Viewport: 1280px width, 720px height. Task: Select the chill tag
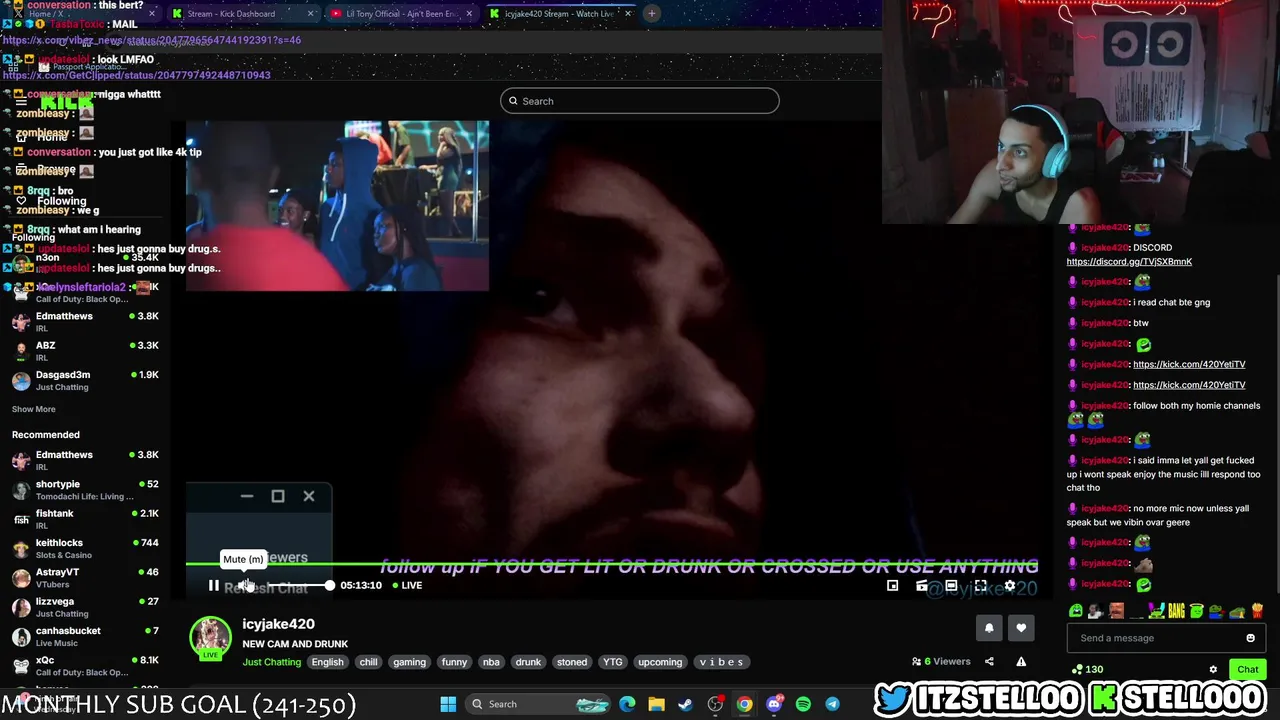coord(369,662)
